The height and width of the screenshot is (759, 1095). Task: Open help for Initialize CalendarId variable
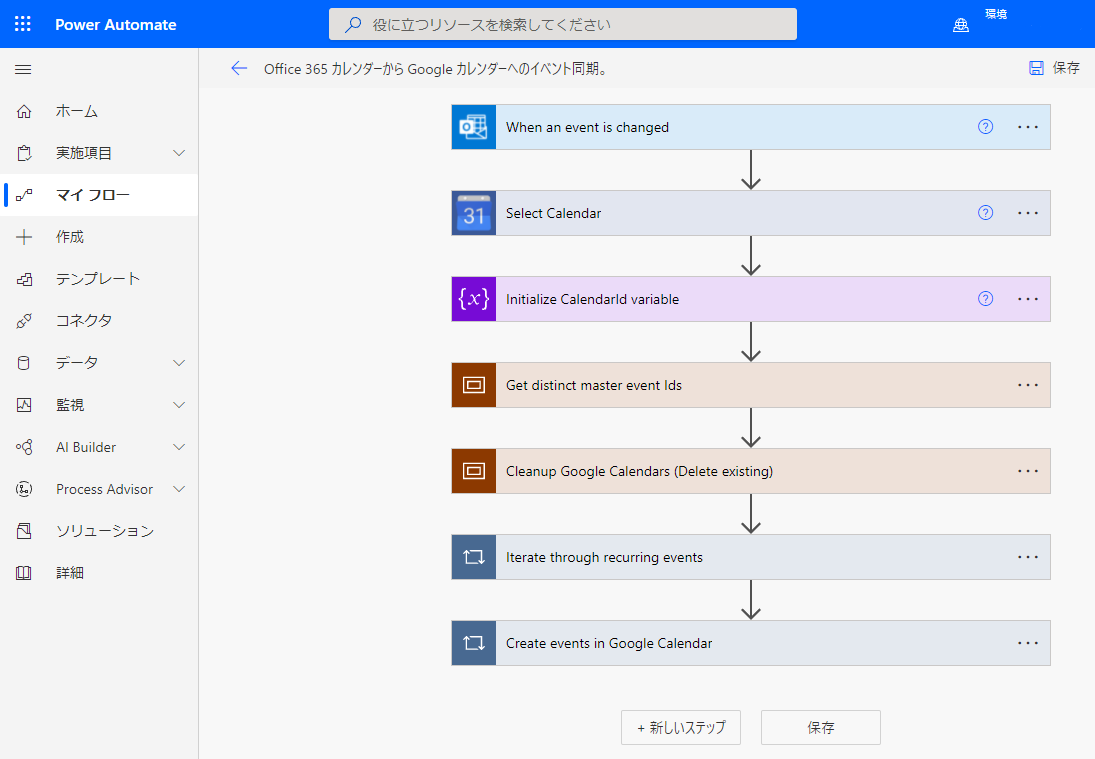coord(985,298)
